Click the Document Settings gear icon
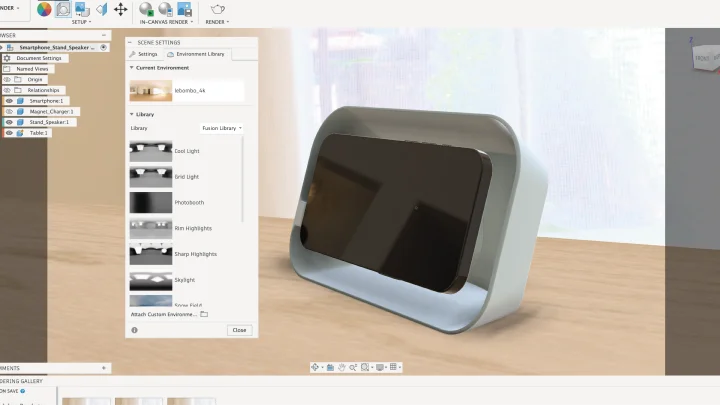Image resolution: width=720 pixels, height=405 pixels. coord(7,58)
